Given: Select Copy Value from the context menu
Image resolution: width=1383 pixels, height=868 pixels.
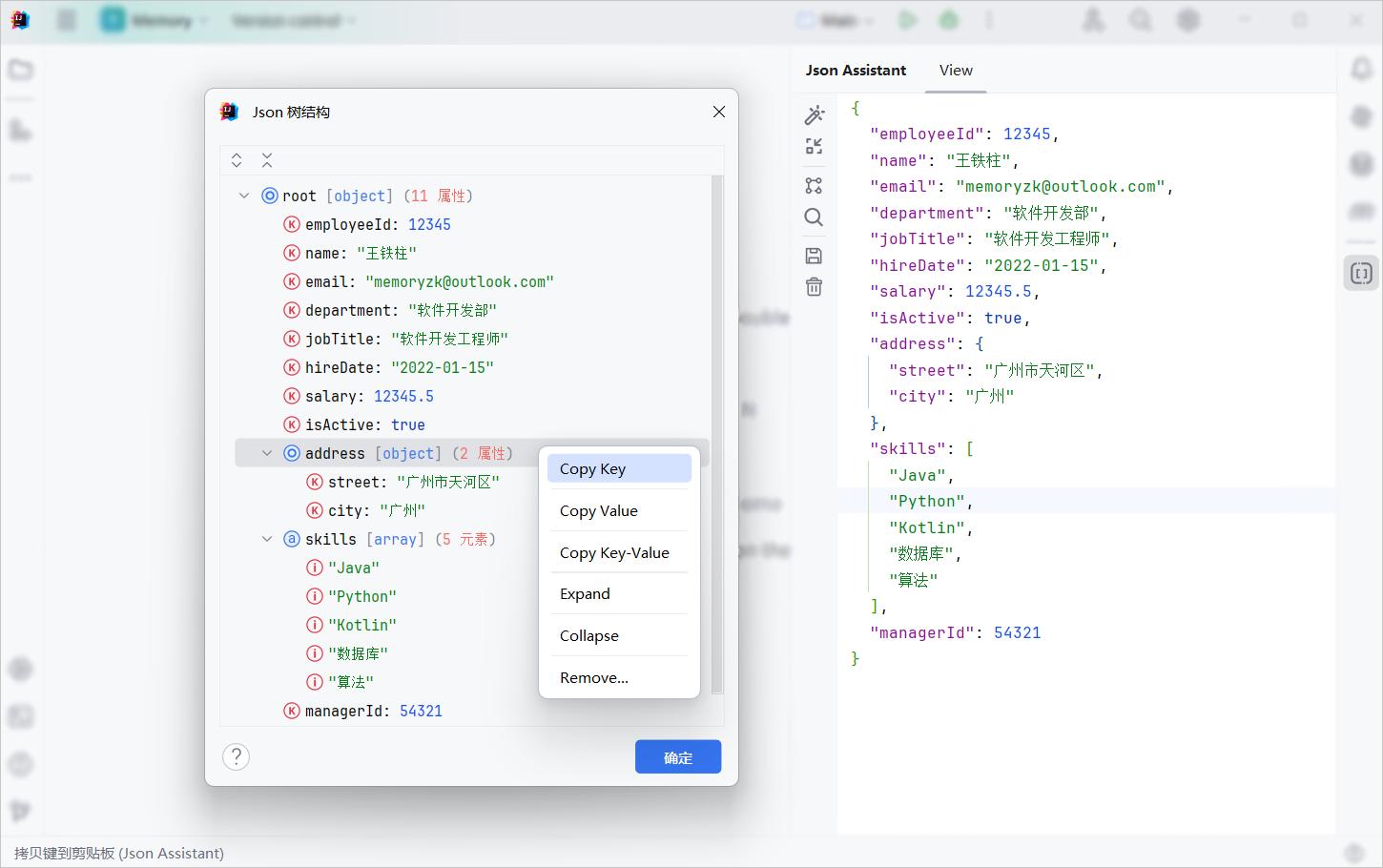Looking at the screenshot, I should [598, 510].
